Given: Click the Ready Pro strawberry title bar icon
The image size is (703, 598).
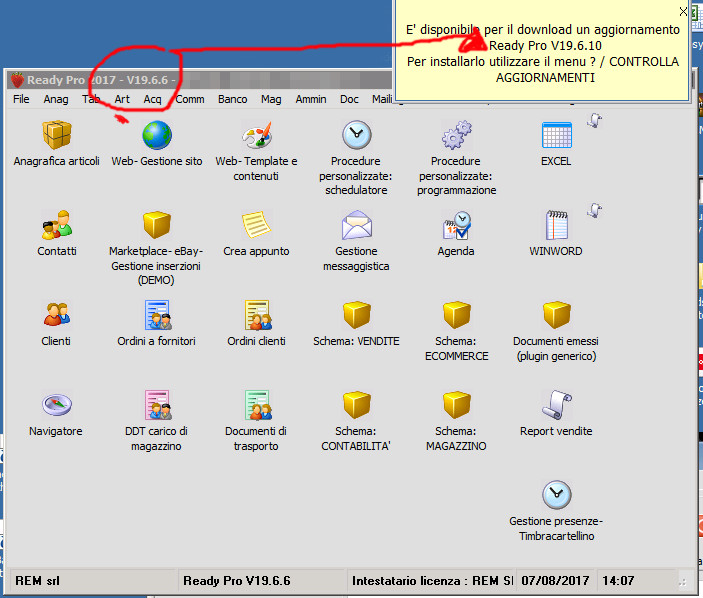Looking at the screenshot, I should pyautogui.click(x=17, y=80).
